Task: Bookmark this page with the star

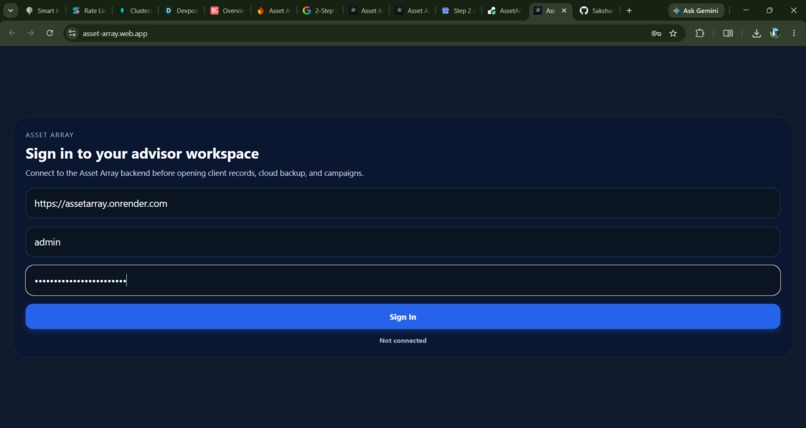Action: pyautogui.click(x=673, y=33)
